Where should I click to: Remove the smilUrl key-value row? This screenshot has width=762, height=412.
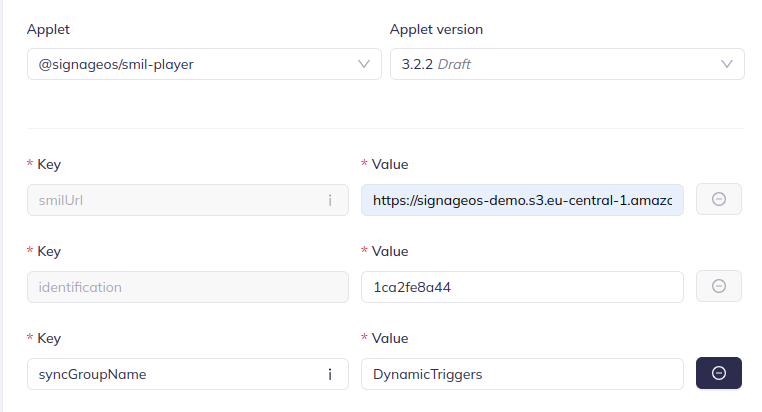point(718,200)
